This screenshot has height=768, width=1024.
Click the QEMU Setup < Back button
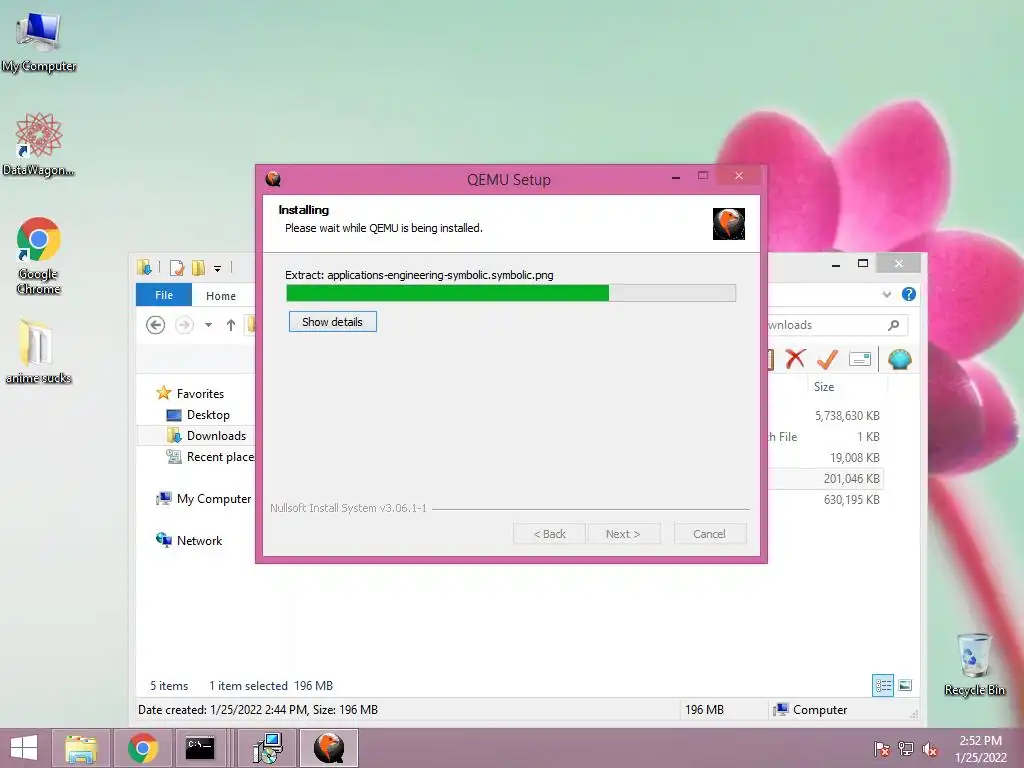[549, 534]
